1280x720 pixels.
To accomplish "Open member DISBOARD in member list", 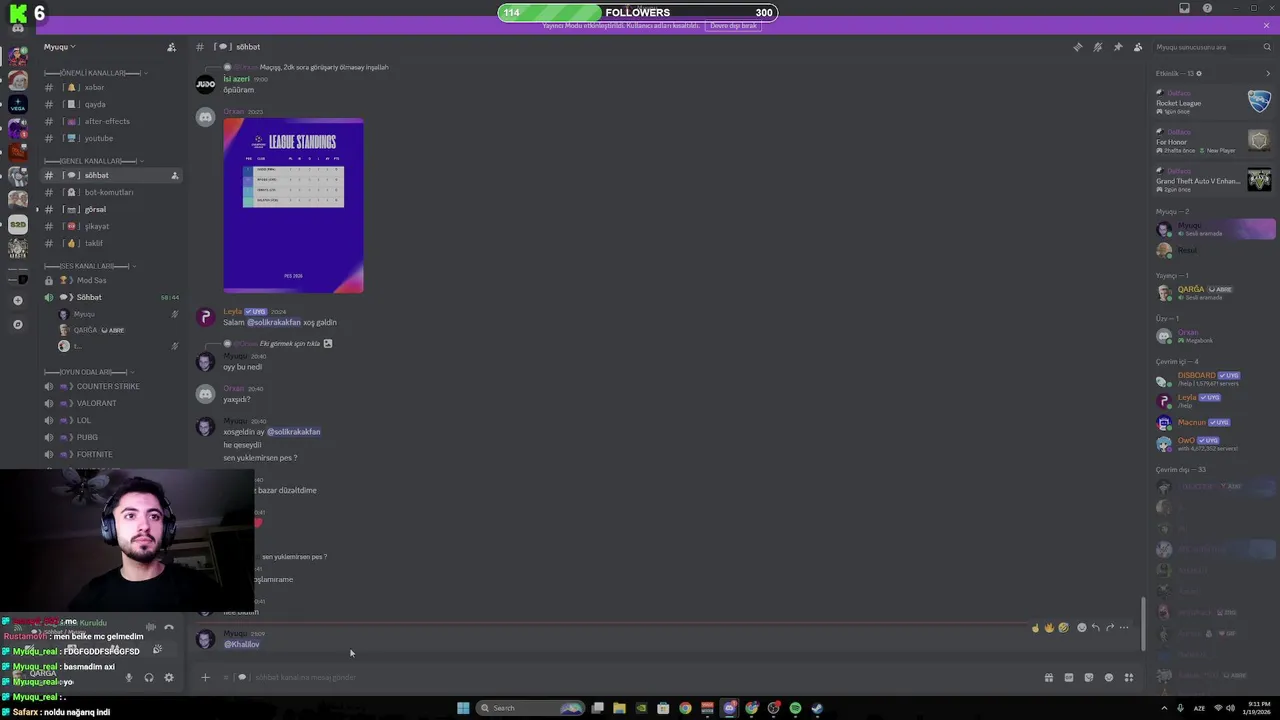I will pyautogui.click(x=1214, y=379).
